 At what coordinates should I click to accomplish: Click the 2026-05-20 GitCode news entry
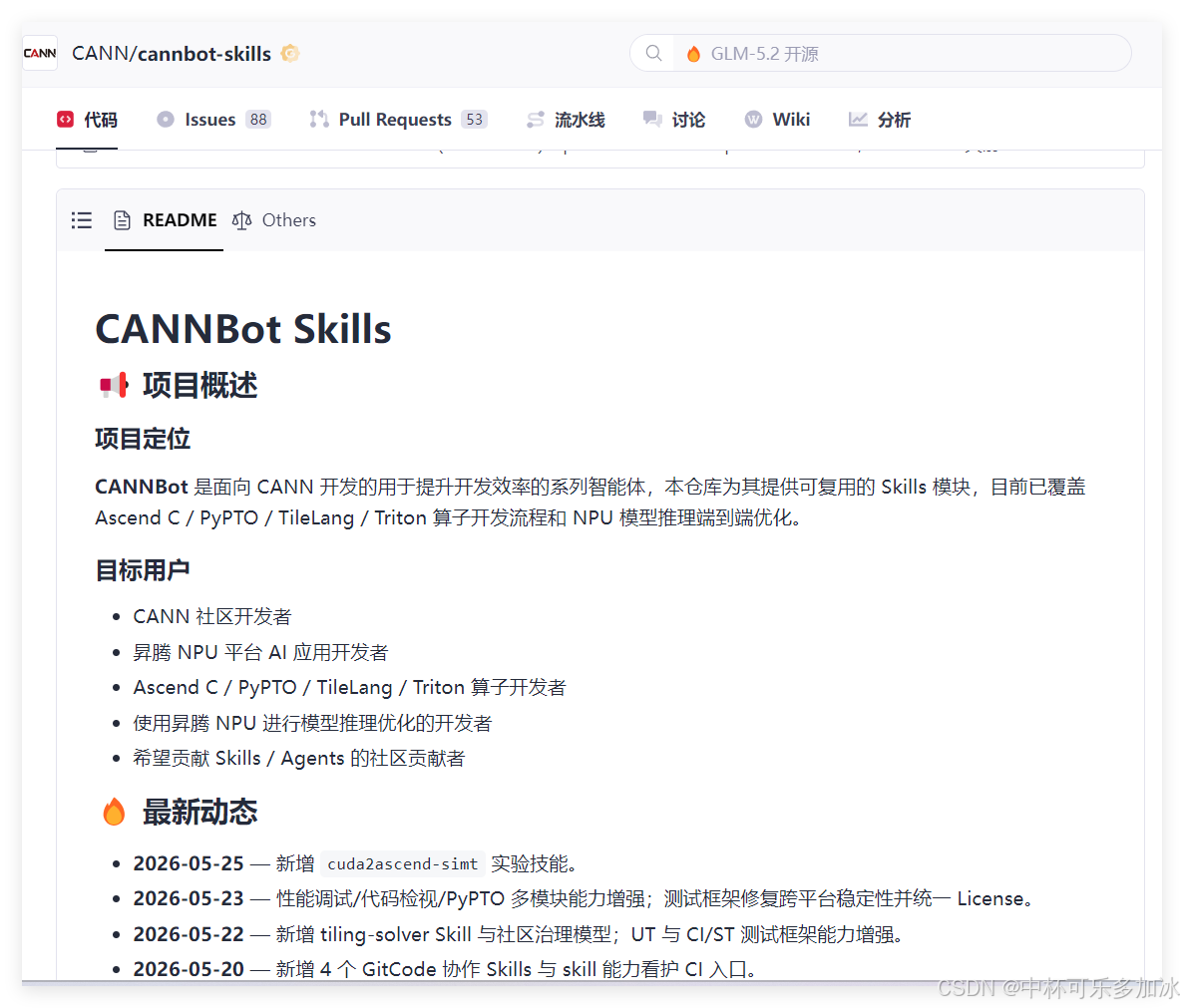446,969
